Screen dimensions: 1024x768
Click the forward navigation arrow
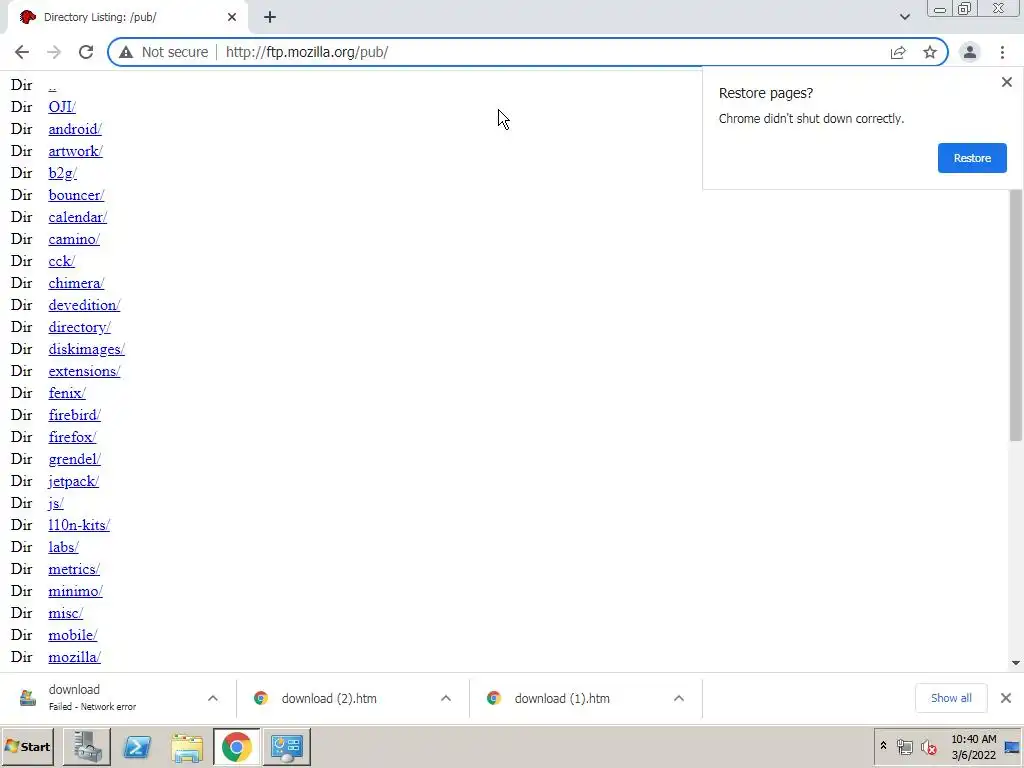pyautogui.click(x=54, y=52)
